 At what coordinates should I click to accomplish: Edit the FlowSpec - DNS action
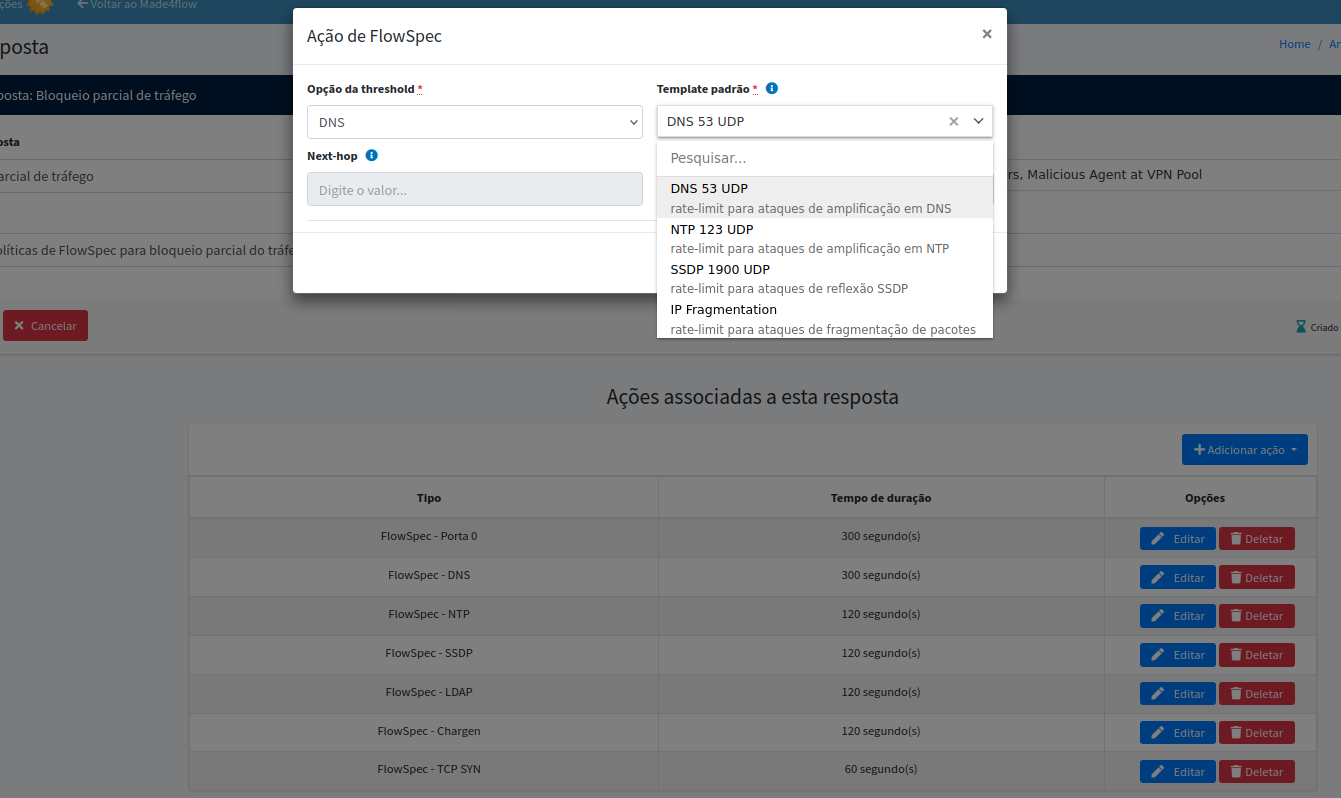tap(1178, 577)
